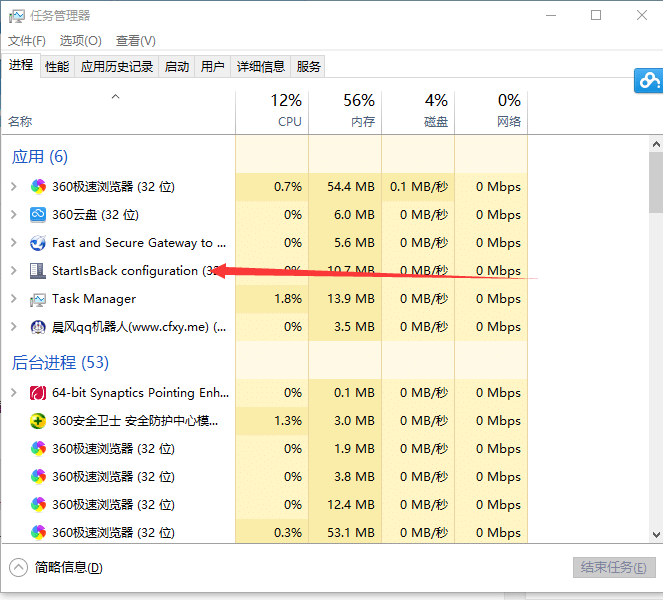The height and width of the screenshot is (600, 663).
Task: Click the Task Manager process icon
Action: 38,299
